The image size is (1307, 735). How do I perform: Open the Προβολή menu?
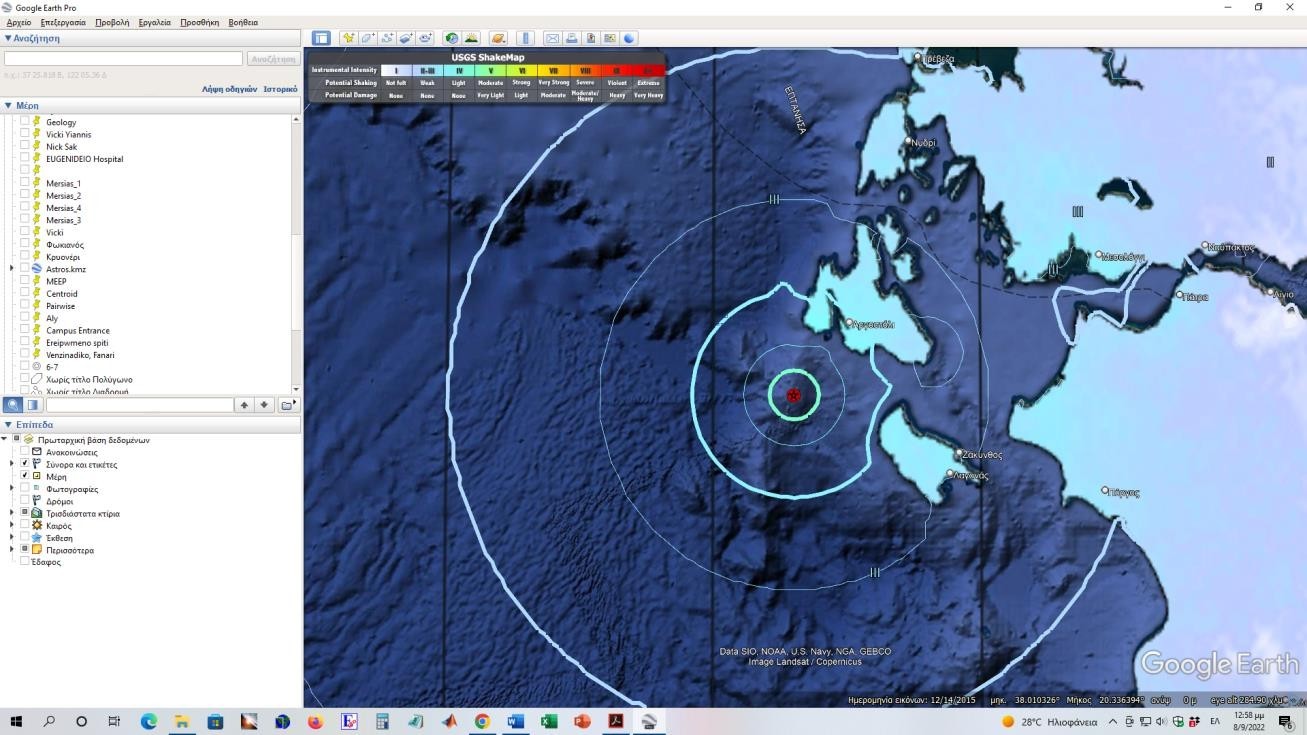(112, 22)
